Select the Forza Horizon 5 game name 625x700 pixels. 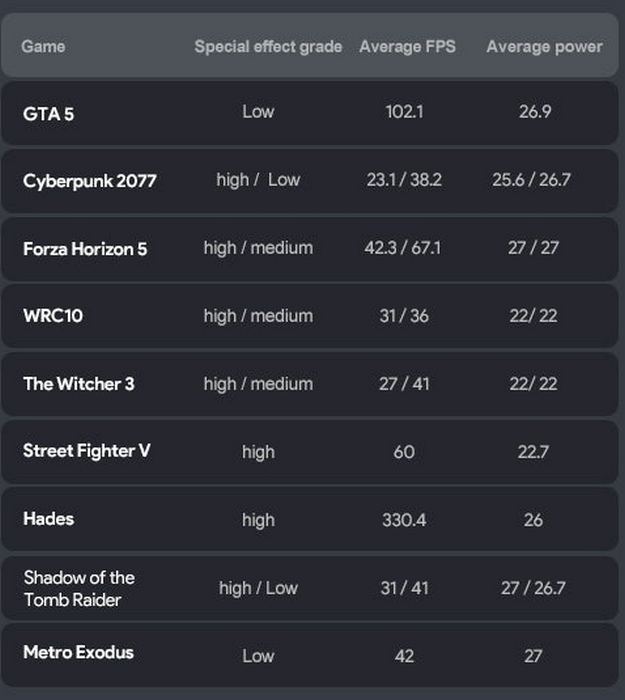point(85,248)
